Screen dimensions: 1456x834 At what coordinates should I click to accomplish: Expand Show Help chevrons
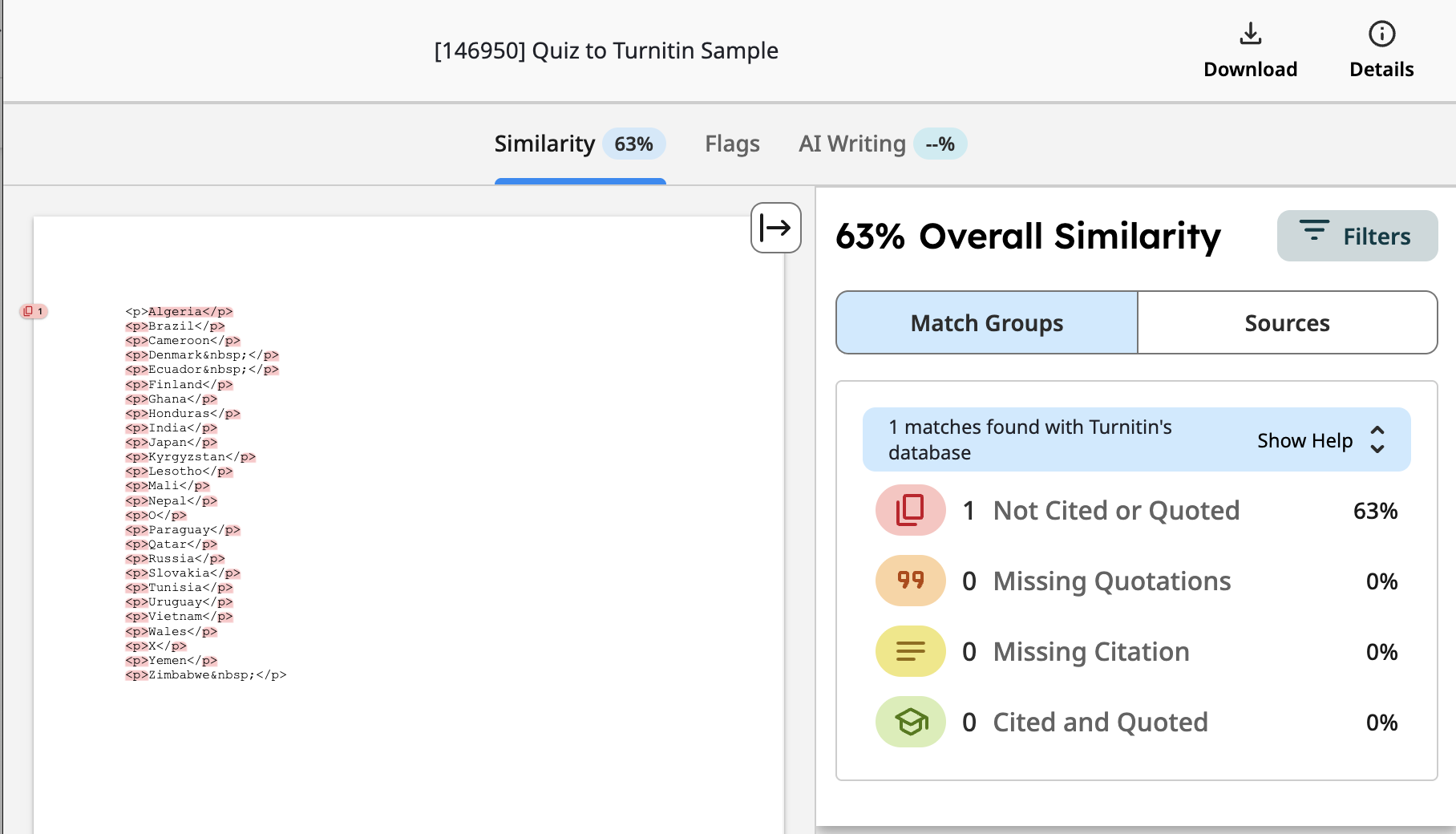[x=1377, y=439]
